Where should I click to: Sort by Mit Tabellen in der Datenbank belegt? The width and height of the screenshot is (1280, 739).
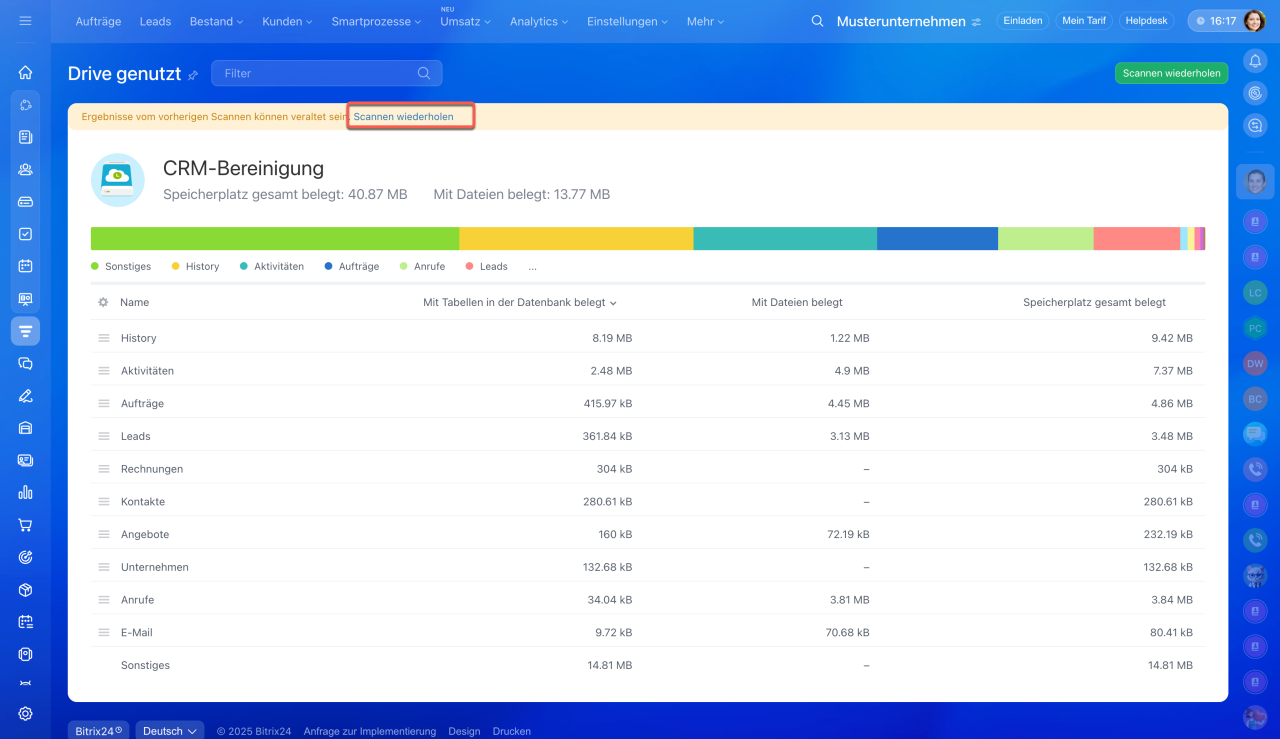coord(519,302)
